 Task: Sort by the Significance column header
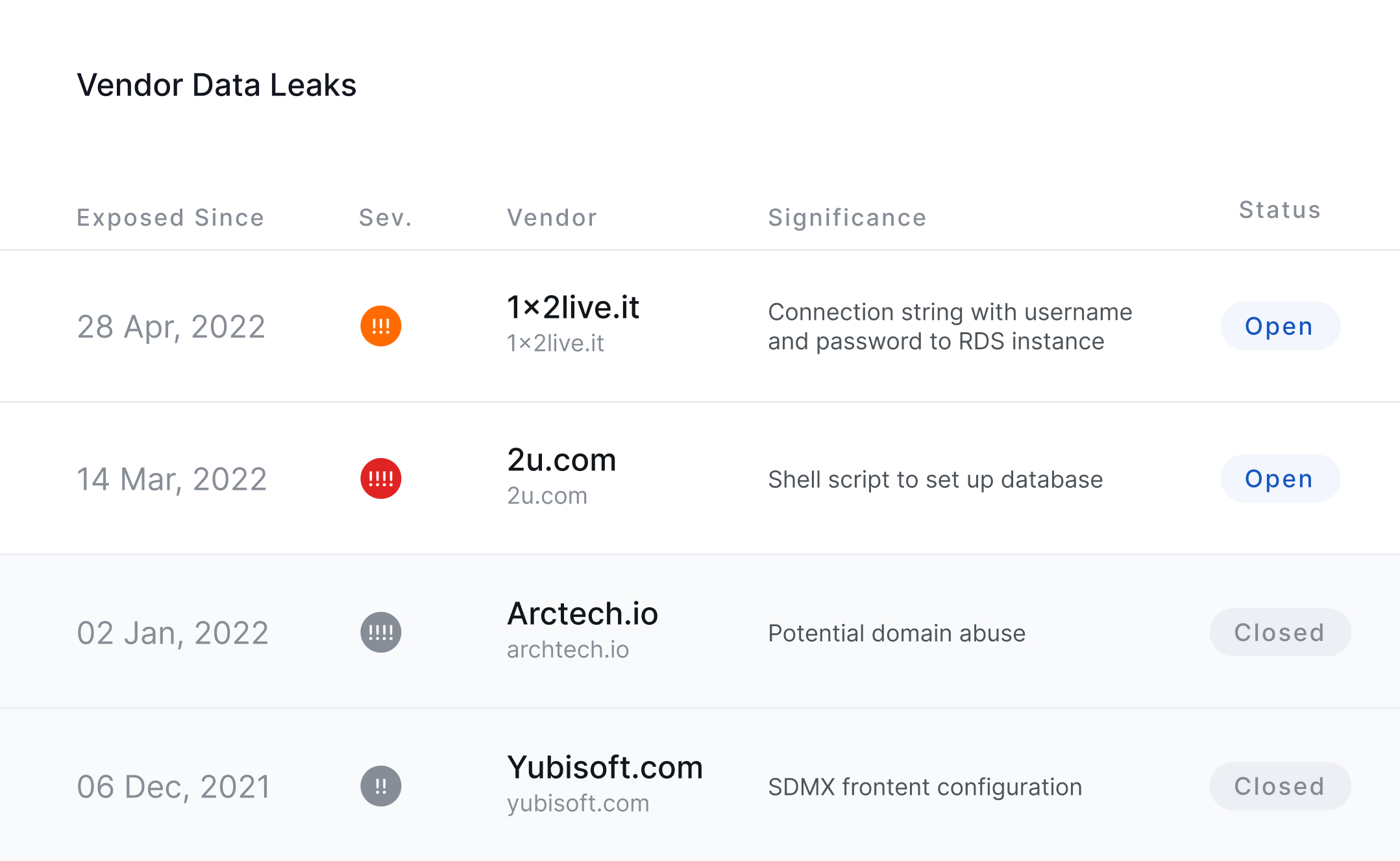[847, 217]
